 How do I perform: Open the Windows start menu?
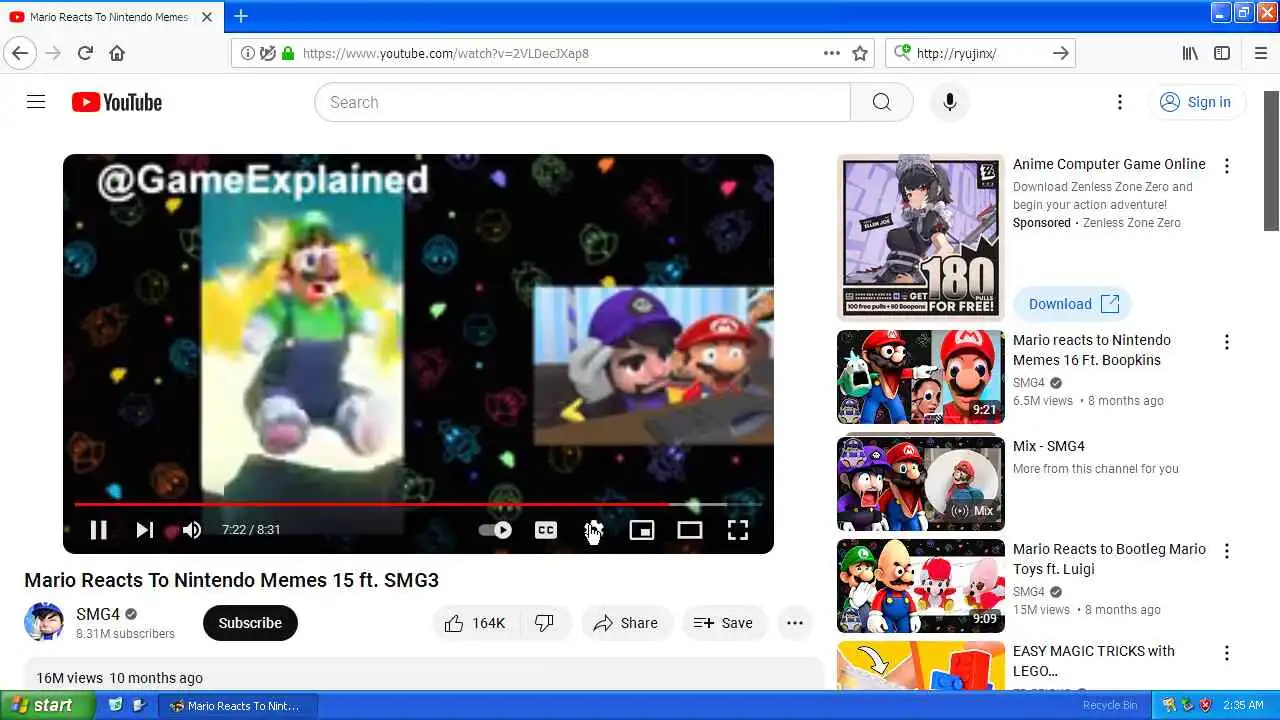[47, 705]
